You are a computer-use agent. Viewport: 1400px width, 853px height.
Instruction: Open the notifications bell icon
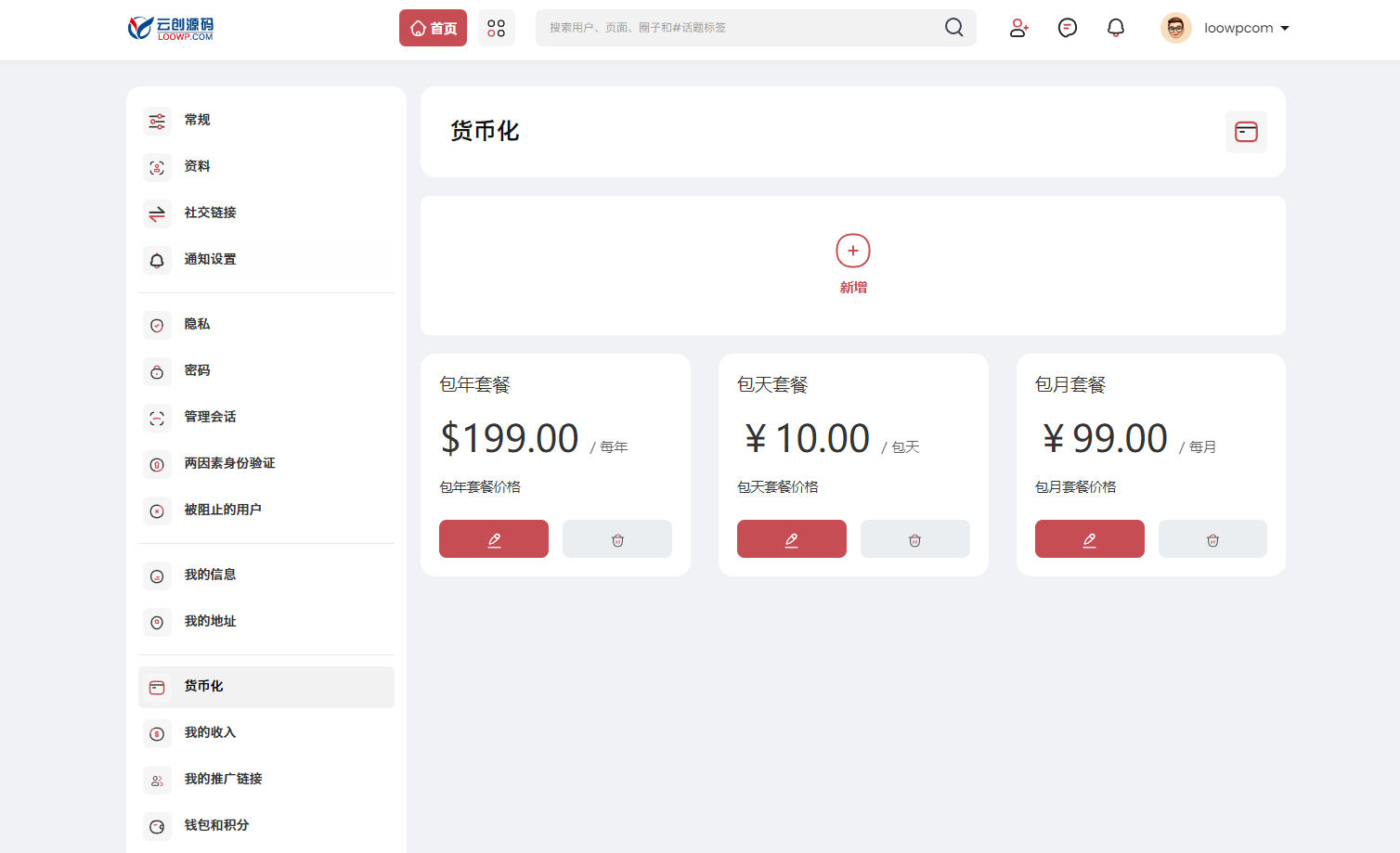1116,28
